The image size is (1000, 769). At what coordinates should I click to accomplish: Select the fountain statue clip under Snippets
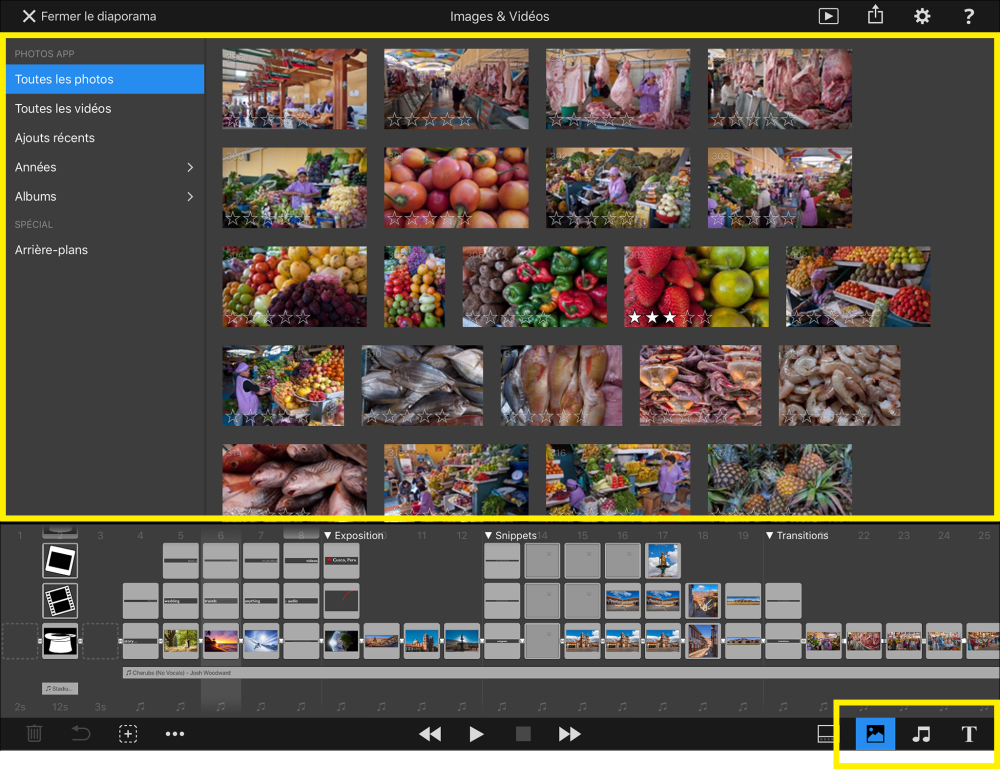663,560
